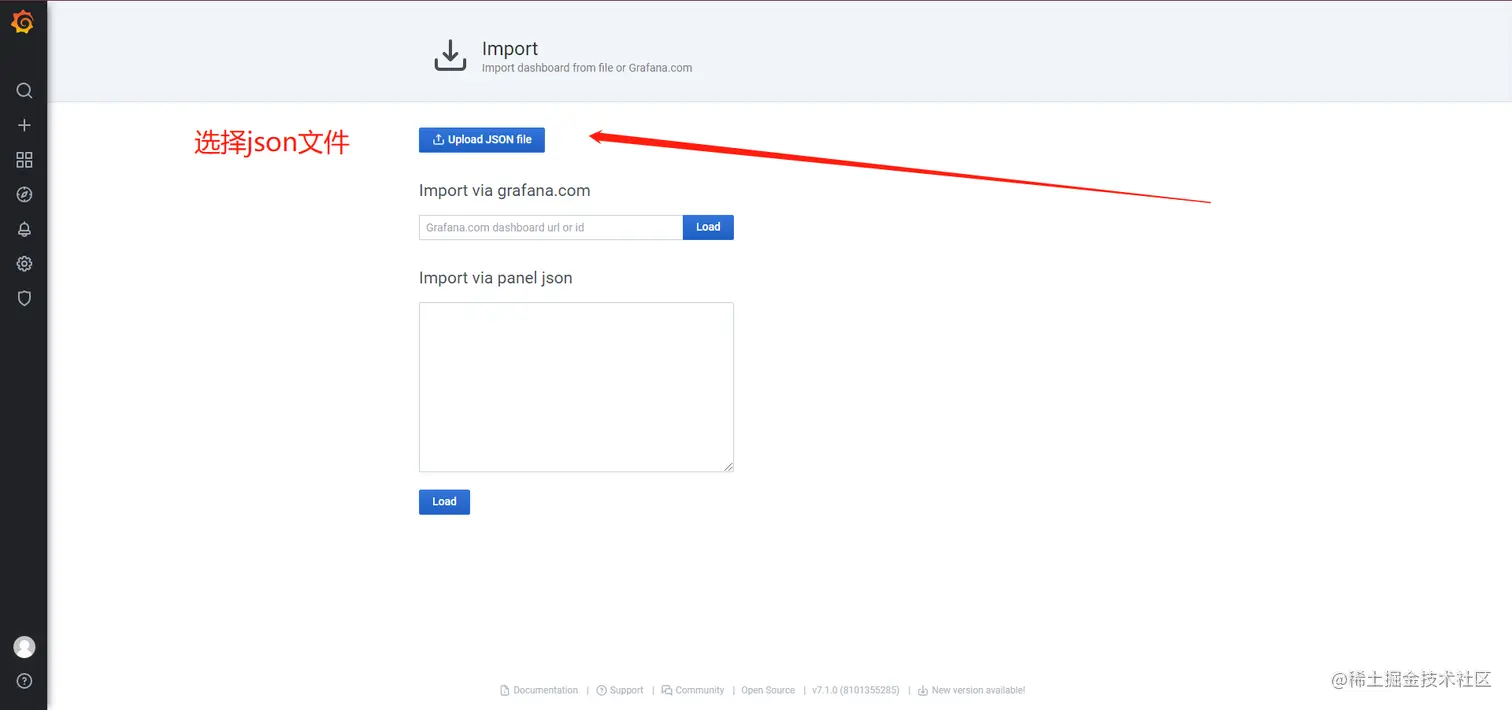The image size is (1512, 710).
Task: Open the Documentation footer link
Action: point(539,690)
